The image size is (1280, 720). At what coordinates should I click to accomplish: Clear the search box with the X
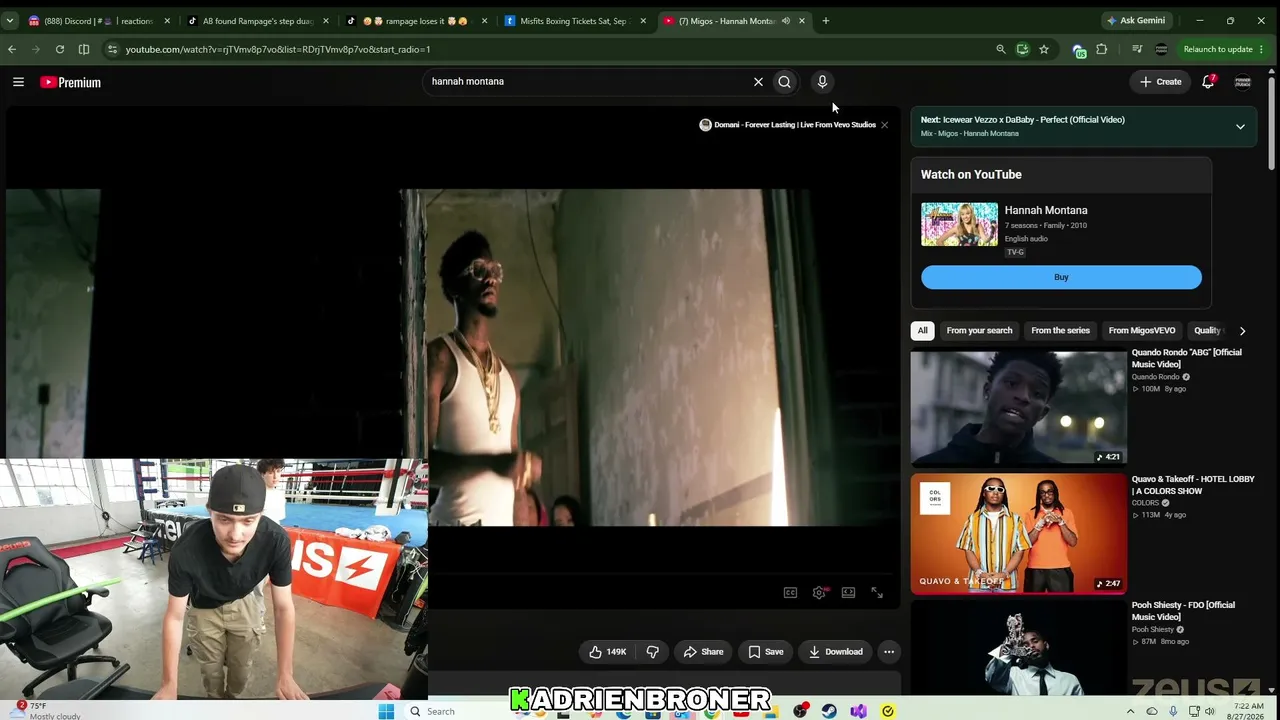(x=758, y=82)
